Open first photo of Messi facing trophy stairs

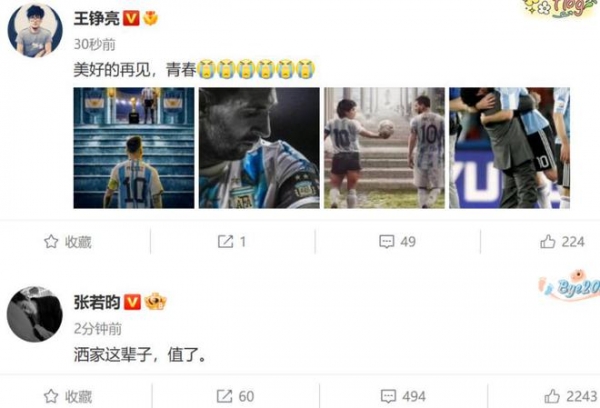134,148
